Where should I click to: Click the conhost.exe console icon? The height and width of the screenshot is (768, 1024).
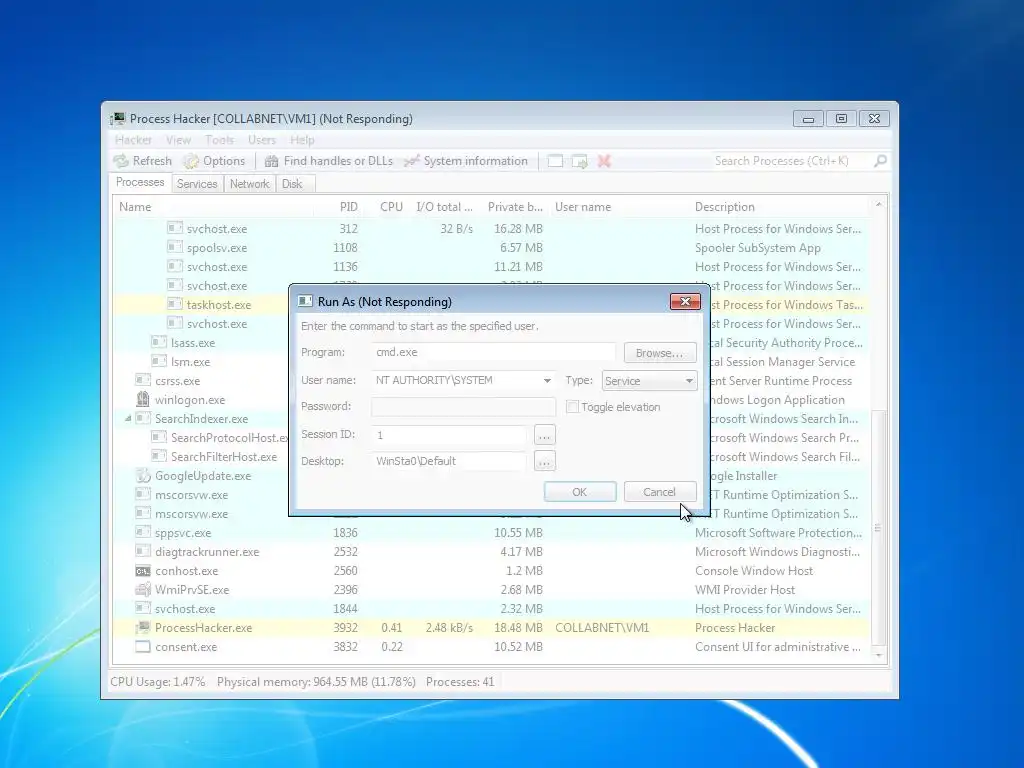click(142, 571)
